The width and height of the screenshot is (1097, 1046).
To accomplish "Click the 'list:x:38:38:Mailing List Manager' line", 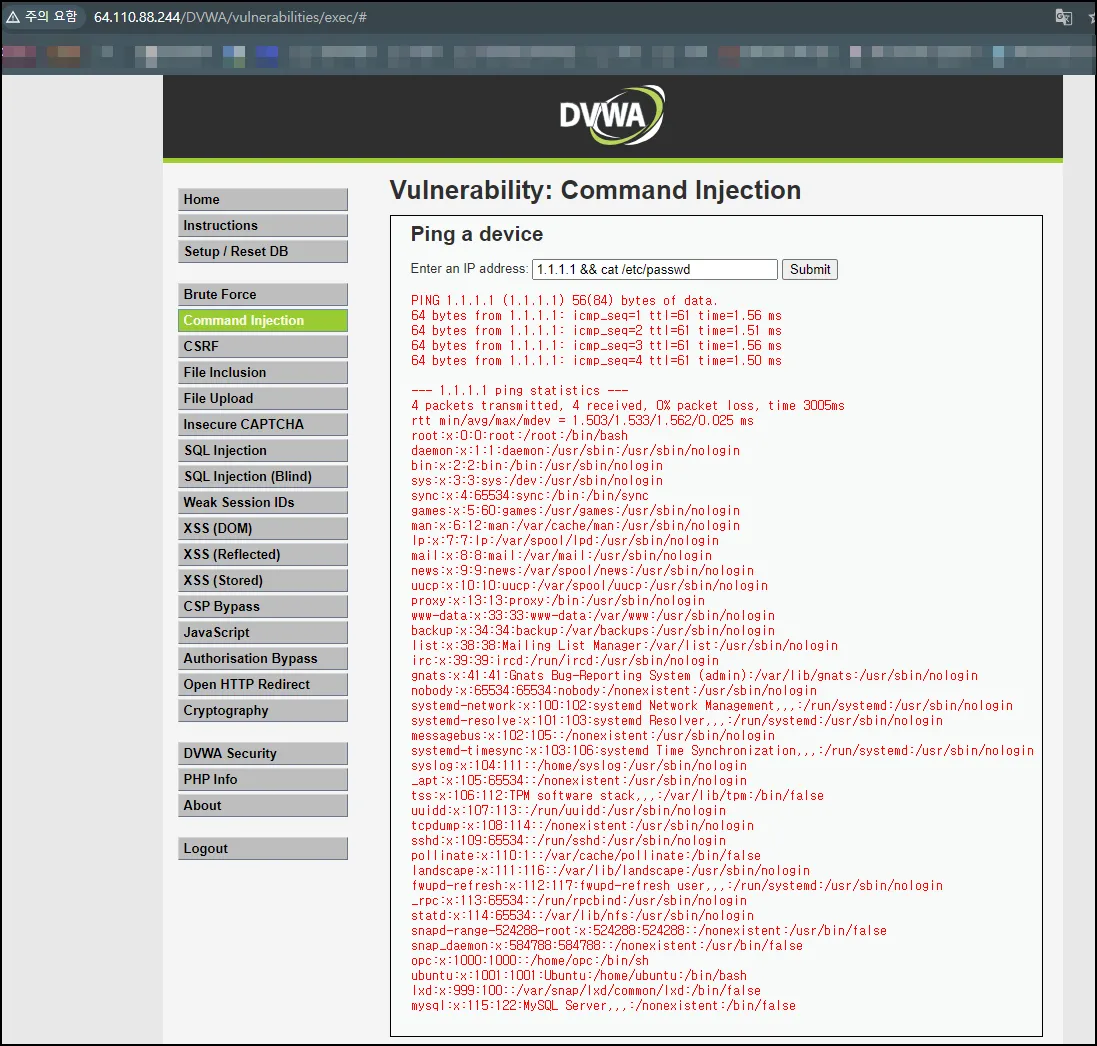I will tap(624, 646).
